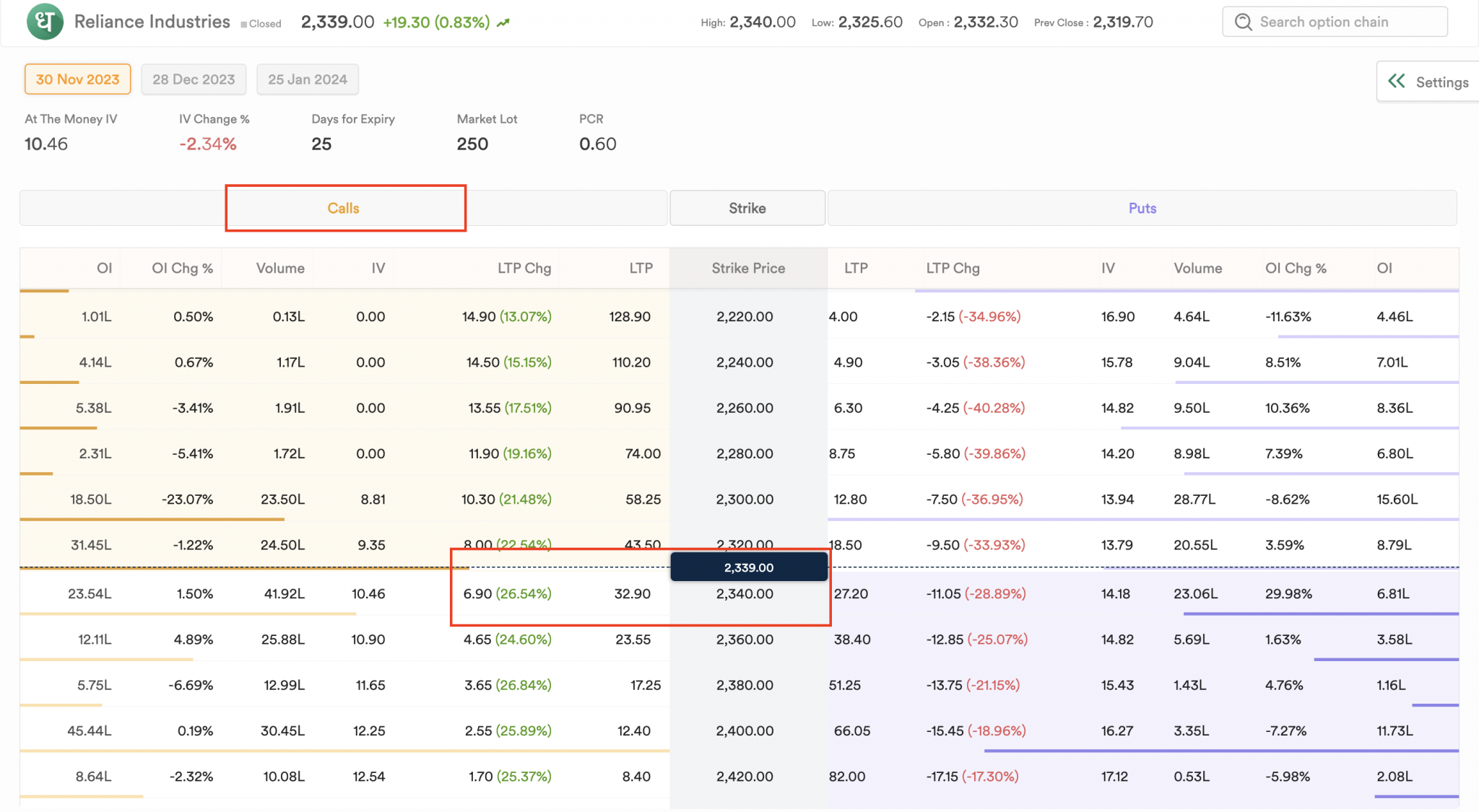Screen dimensions: 1479x812
Task: Expand the Strike column header
Action: (x=747, y=208)
